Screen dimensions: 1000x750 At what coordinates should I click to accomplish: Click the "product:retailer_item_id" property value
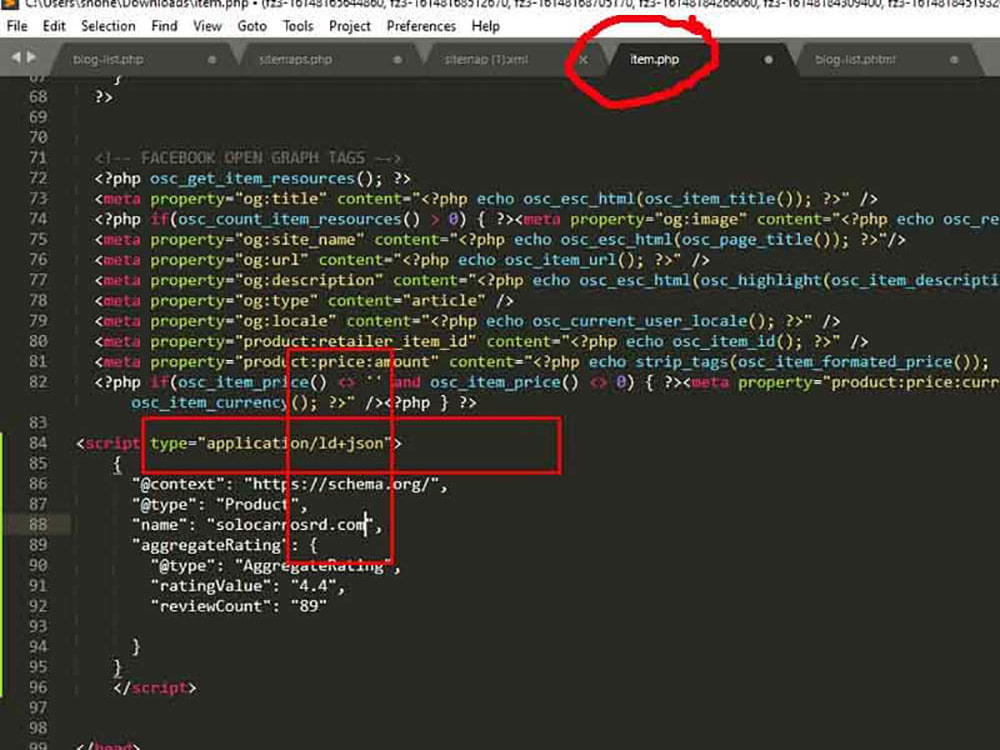click(x=356, y=342)
